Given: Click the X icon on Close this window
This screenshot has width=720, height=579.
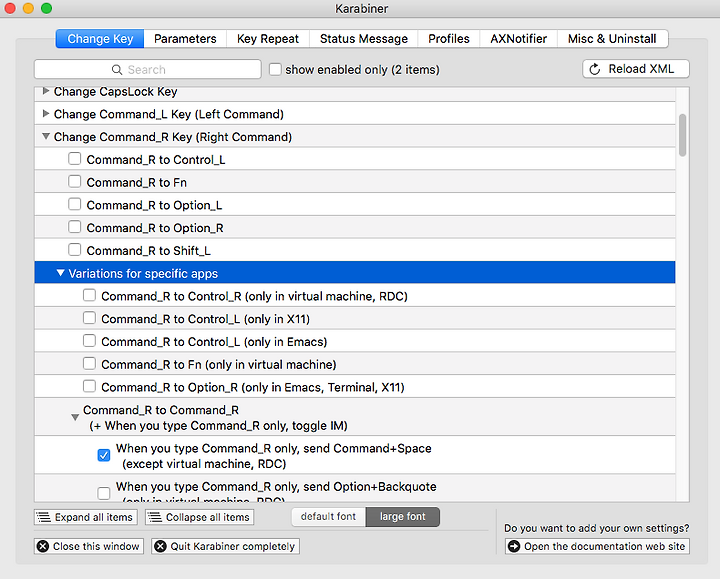Looking at the screenshot, I should click(x=43, y=546).
